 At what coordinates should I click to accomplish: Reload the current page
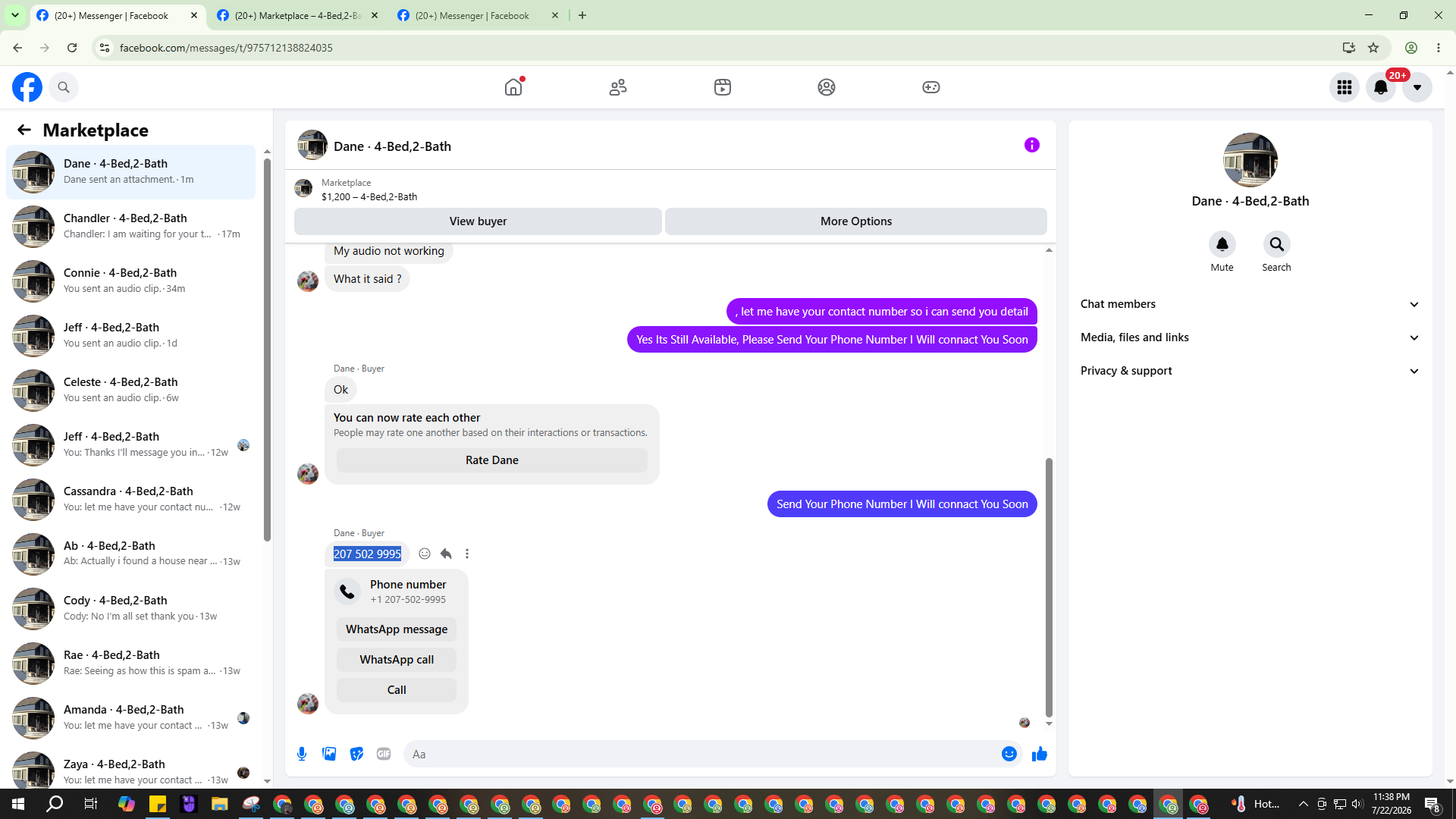(x=72, y=48)
